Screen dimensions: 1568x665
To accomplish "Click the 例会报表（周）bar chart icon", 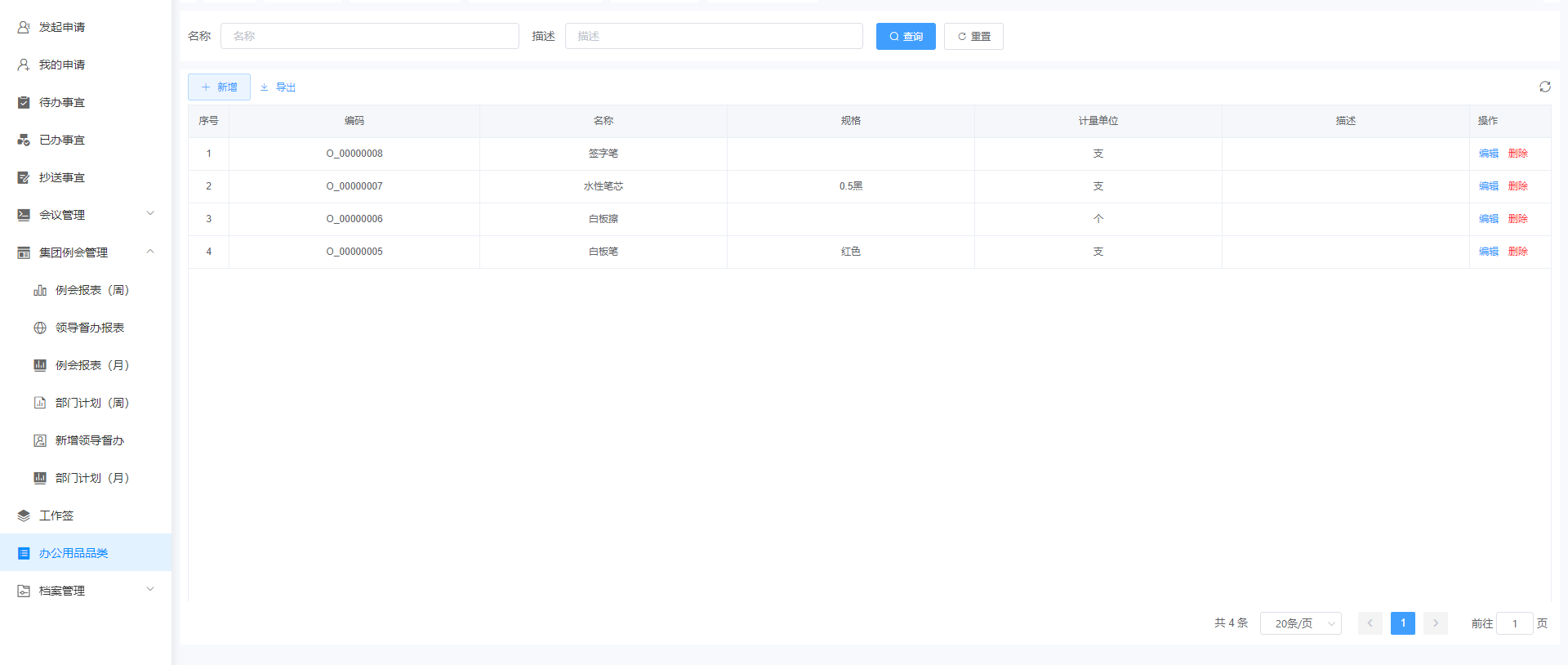I will 40,290.
